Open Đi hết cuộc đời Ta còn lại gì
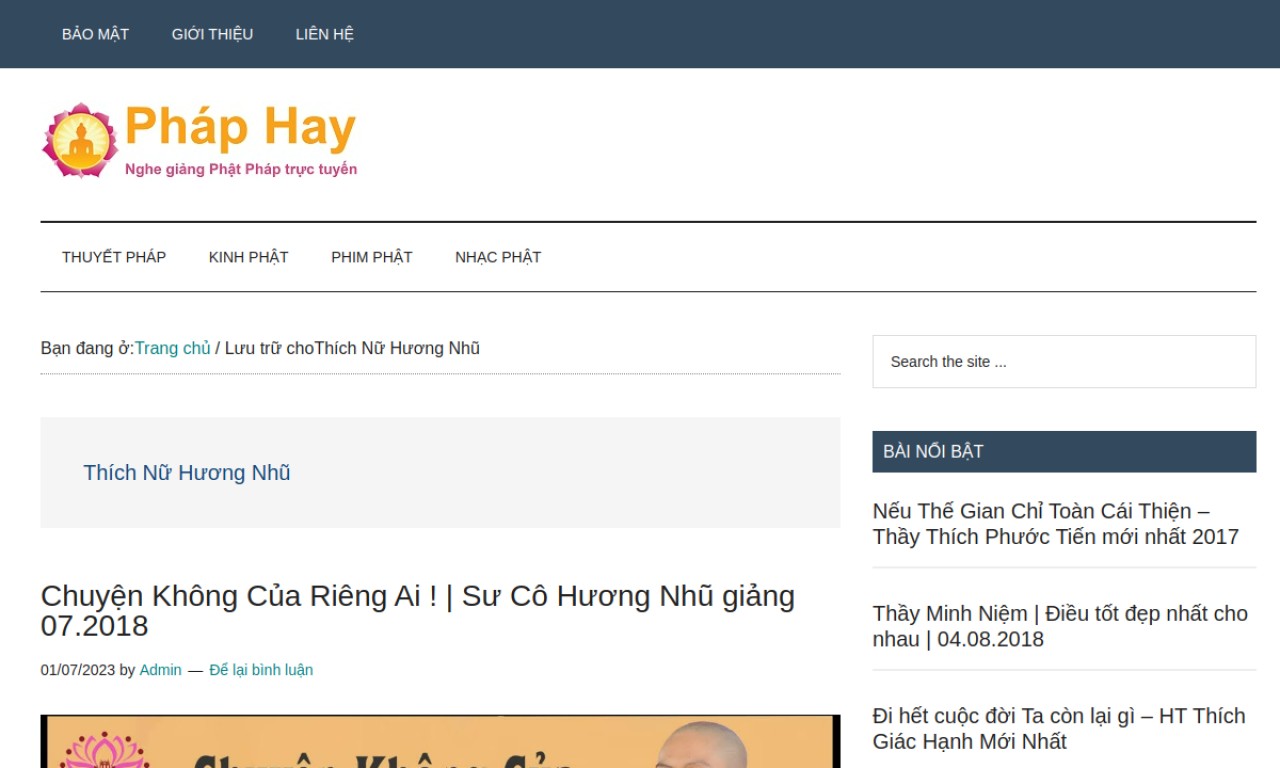This screenshot has height=768, width=1280. (x=1059, y=729)
